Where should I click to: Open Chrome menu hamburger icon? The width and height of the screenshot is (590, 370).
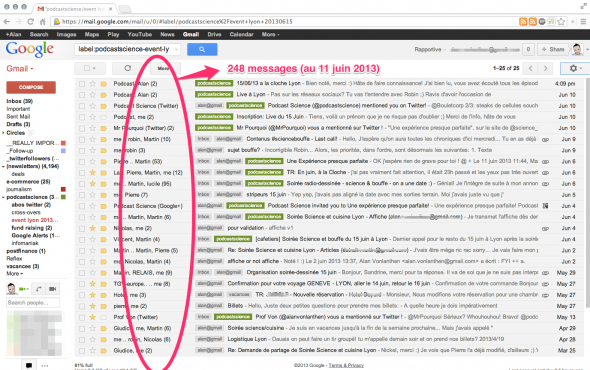[x=583, y=21]
